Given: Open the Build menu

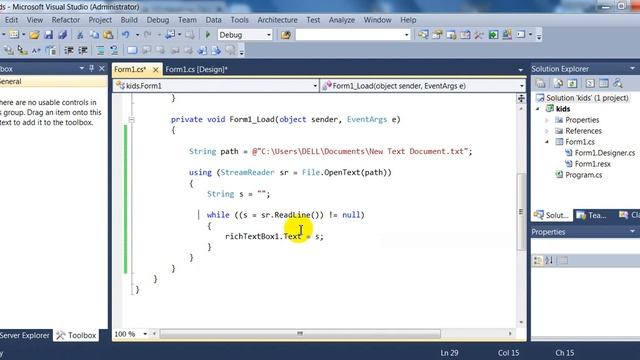Looking at the screenshot, I should coord(129,20).
